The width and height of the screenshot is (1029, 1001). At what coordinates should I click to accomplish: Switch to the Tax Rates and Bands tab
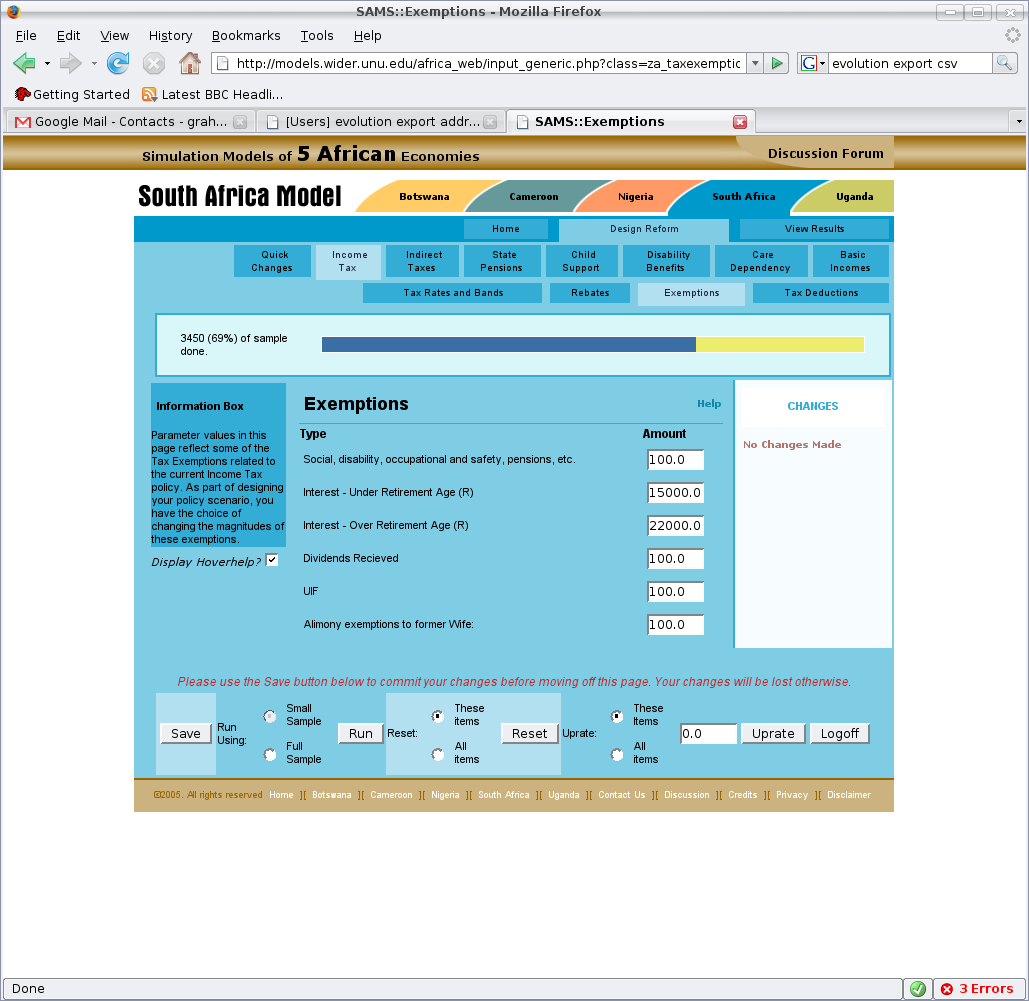coord(452,293)
